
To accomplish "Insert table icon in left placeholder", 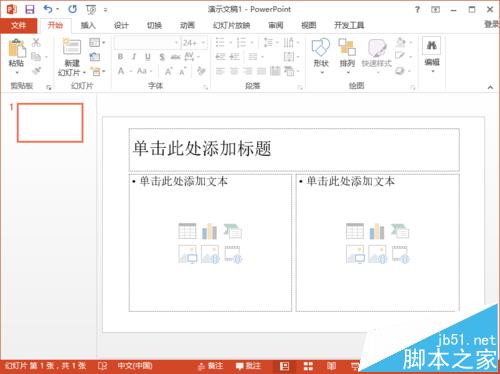I will coord(187,231).
